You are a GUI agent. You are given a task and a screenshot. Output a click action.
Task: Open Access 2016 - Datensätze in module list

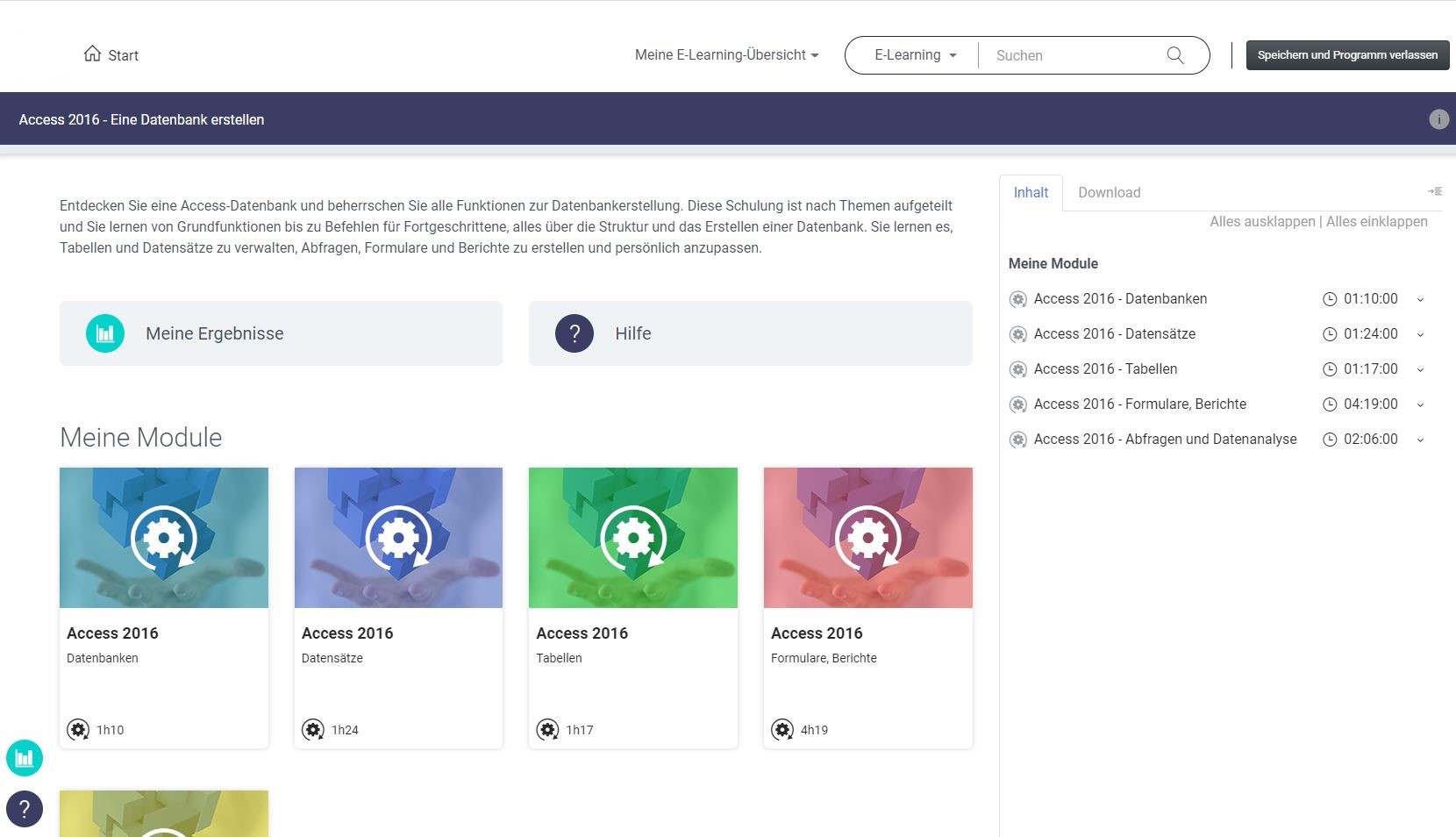point(1114,334)
